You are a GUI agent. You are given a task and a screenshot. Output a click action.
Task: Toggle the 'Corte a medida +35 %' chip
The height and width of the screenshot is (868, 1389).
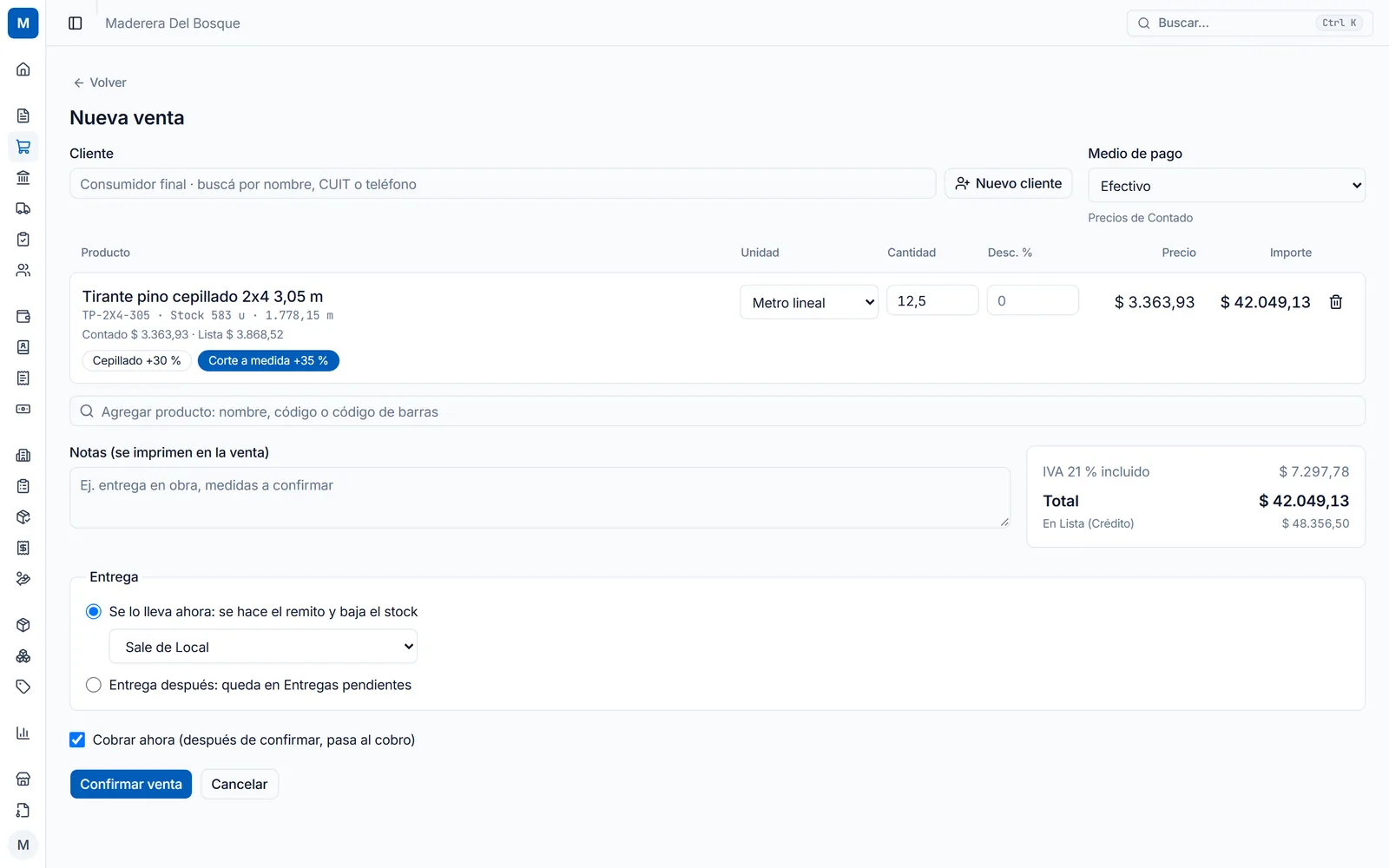(x=268, y=360)
